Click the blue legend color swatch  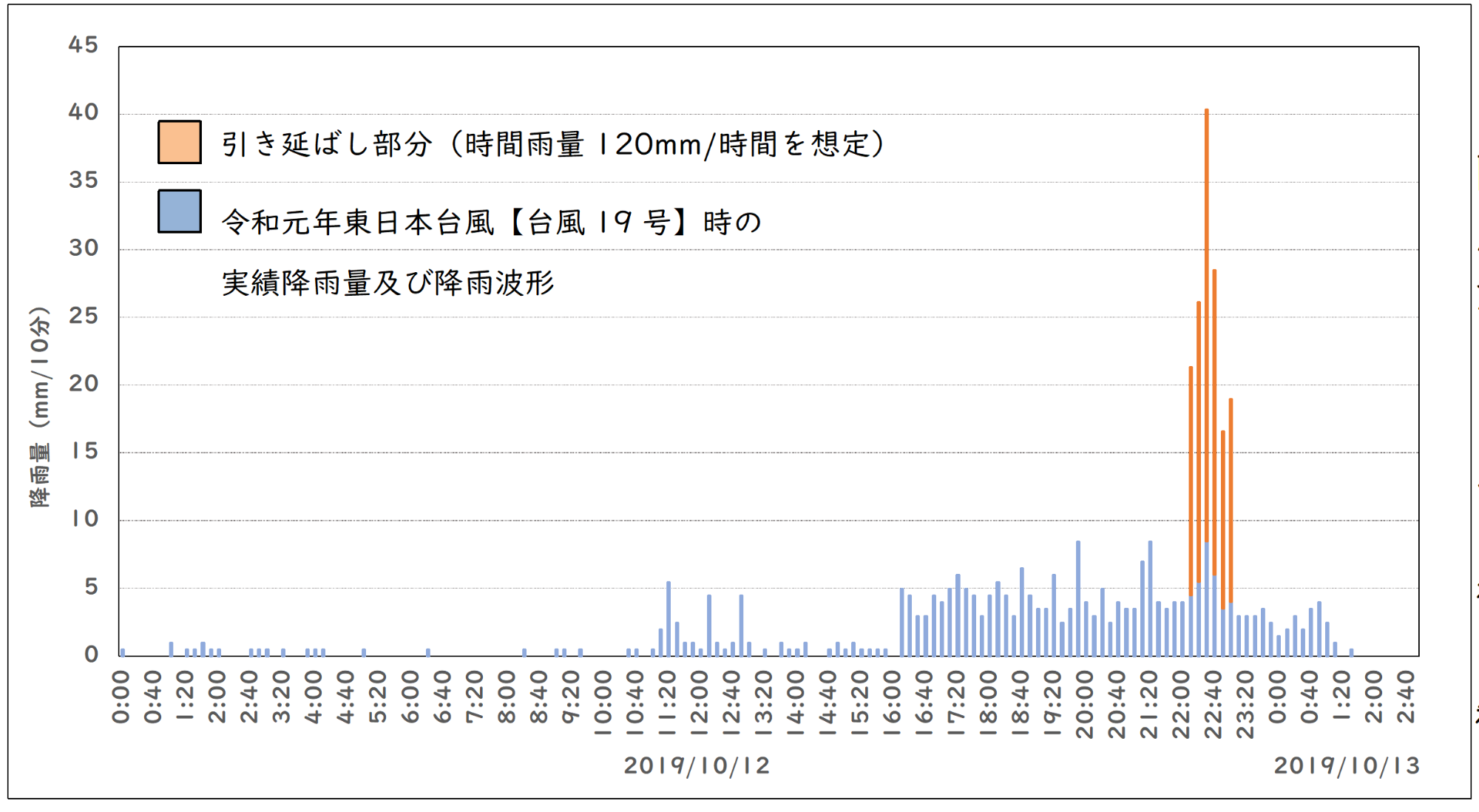pyautogui.click(x=180, y=212)
